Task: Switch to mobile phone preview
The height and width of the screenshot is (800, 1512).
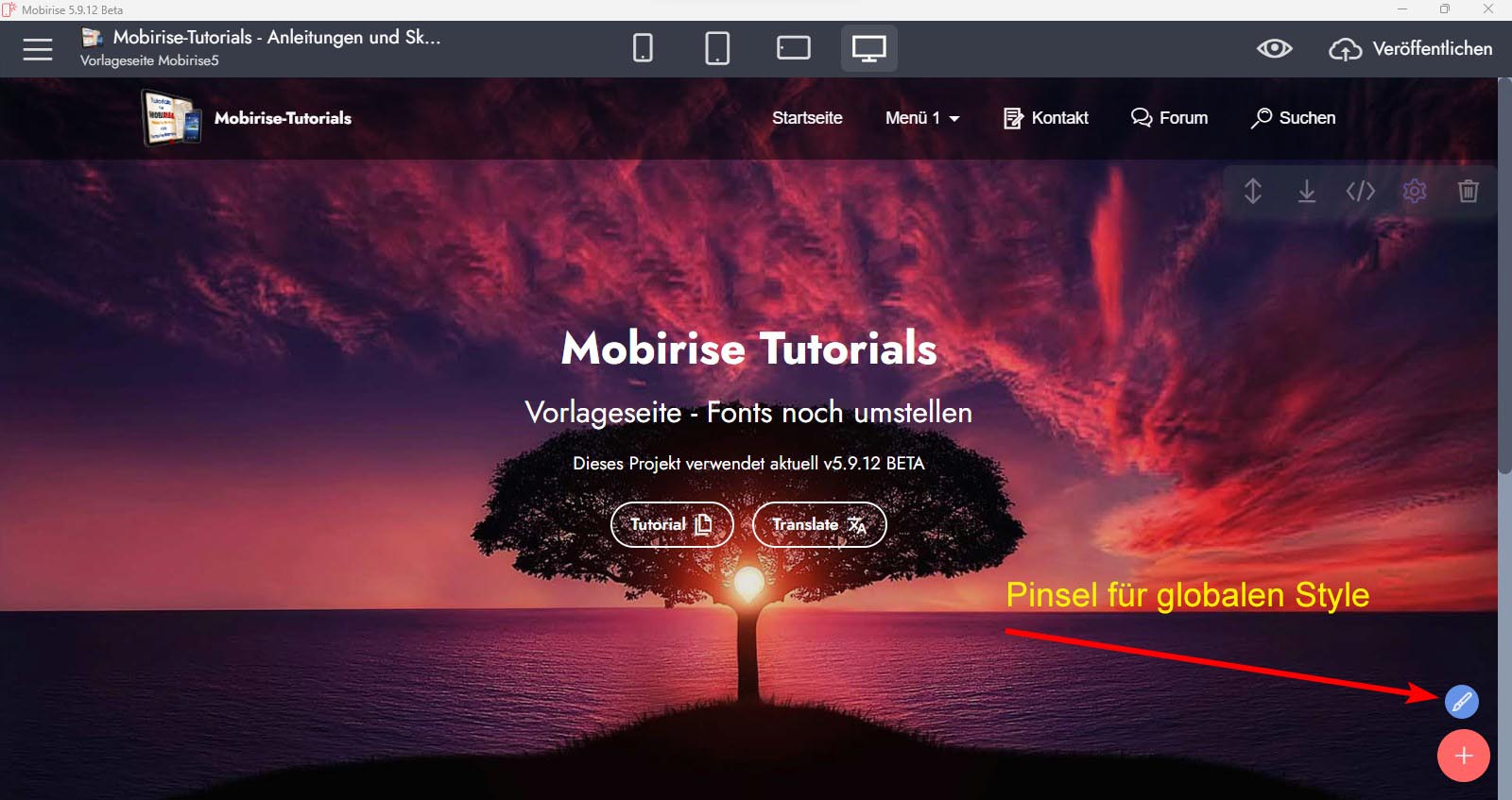Action: 643,48
